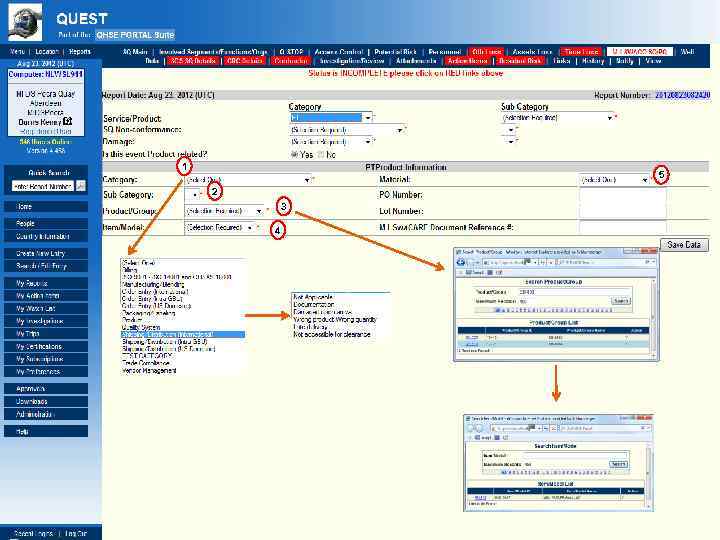Open the red Action Items tab

[x=467, y=61]
